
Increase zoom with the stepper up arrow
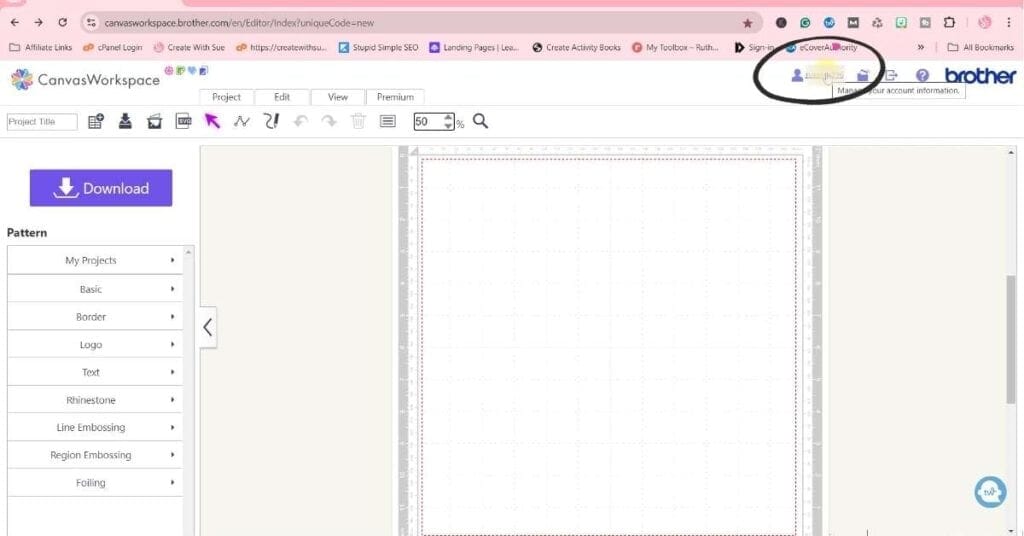click(448, 118)
